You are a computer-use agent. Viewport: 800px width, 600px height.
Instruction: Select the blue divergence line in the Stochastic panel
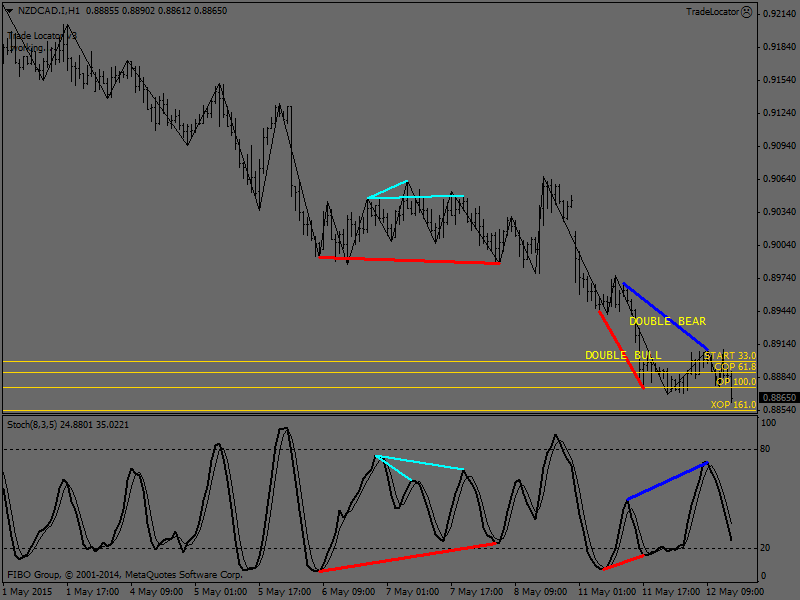pos(667,481)
